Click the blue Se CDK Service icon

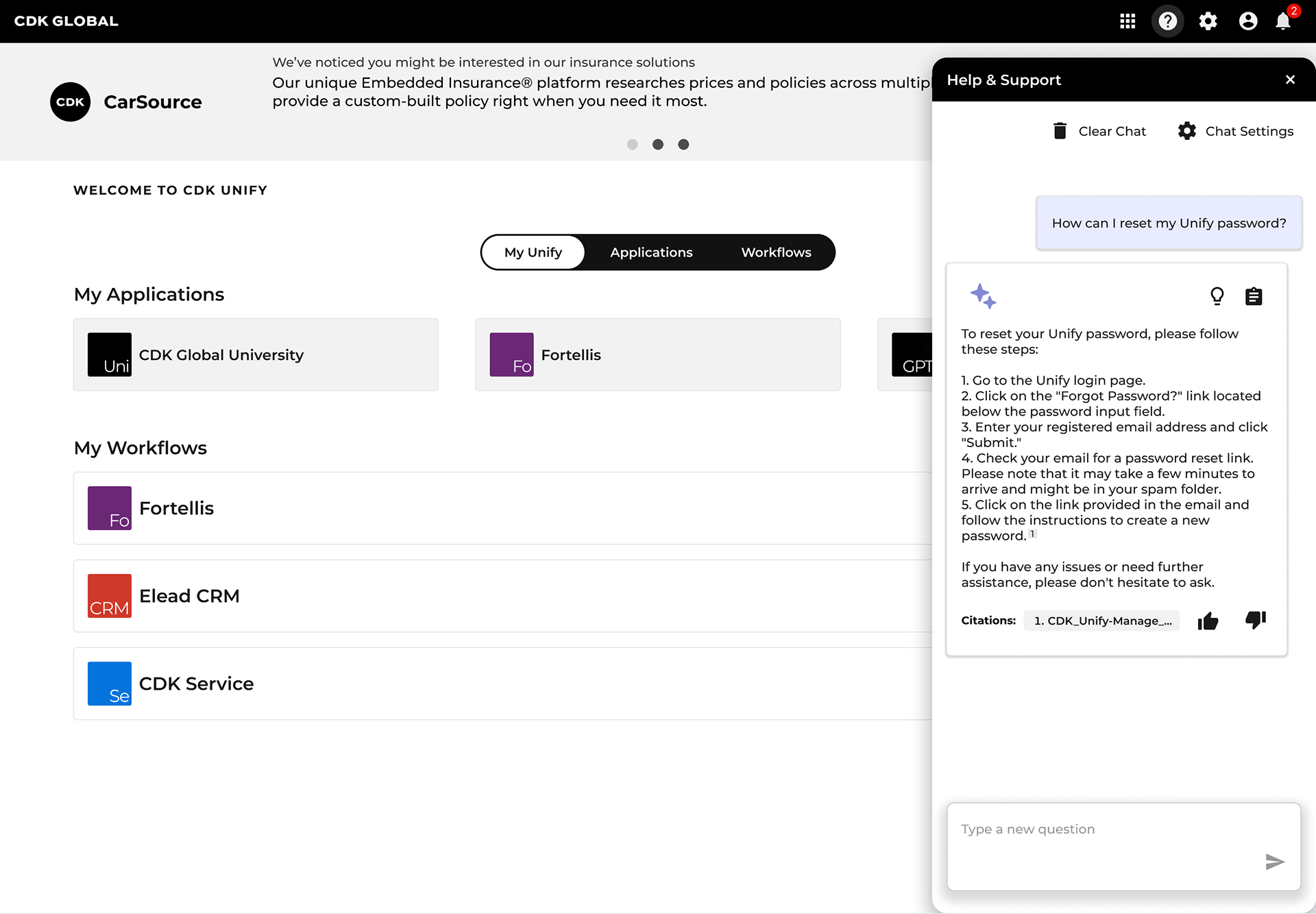[x=110, y=684]
